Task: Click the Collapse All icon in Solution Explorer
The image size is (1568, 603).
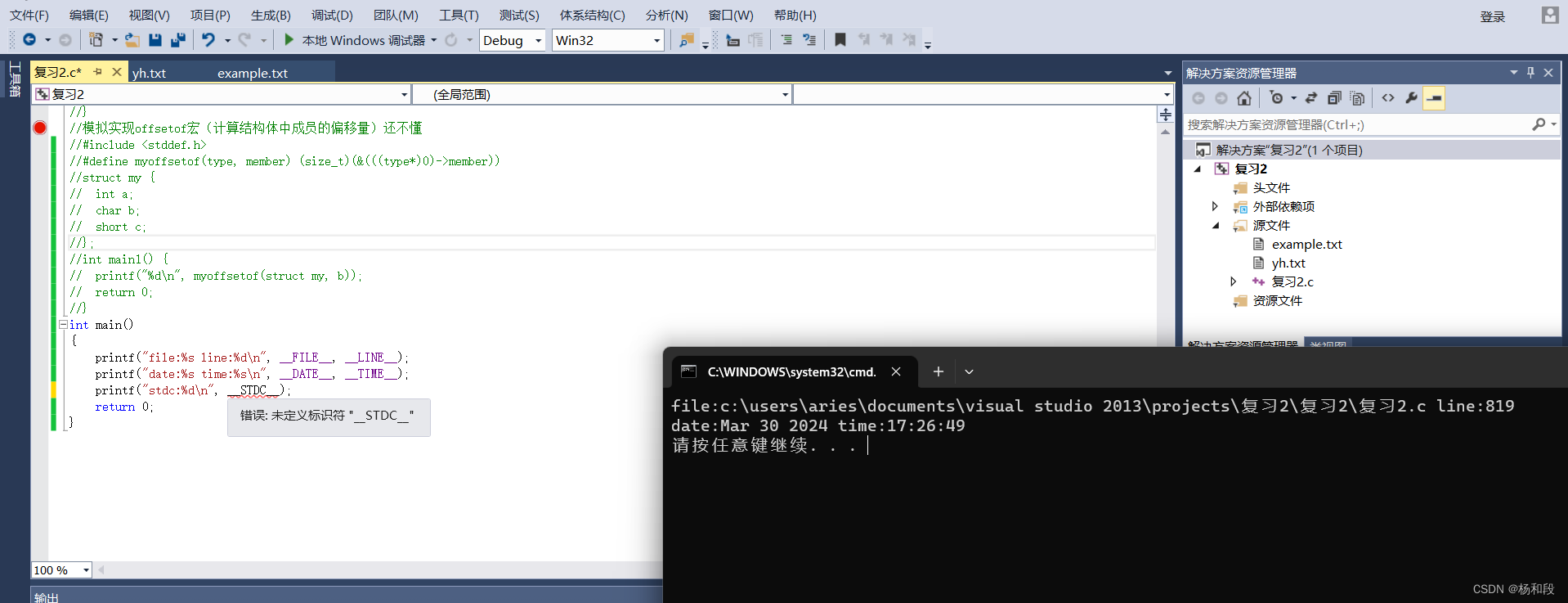Action: point(1334,98)
